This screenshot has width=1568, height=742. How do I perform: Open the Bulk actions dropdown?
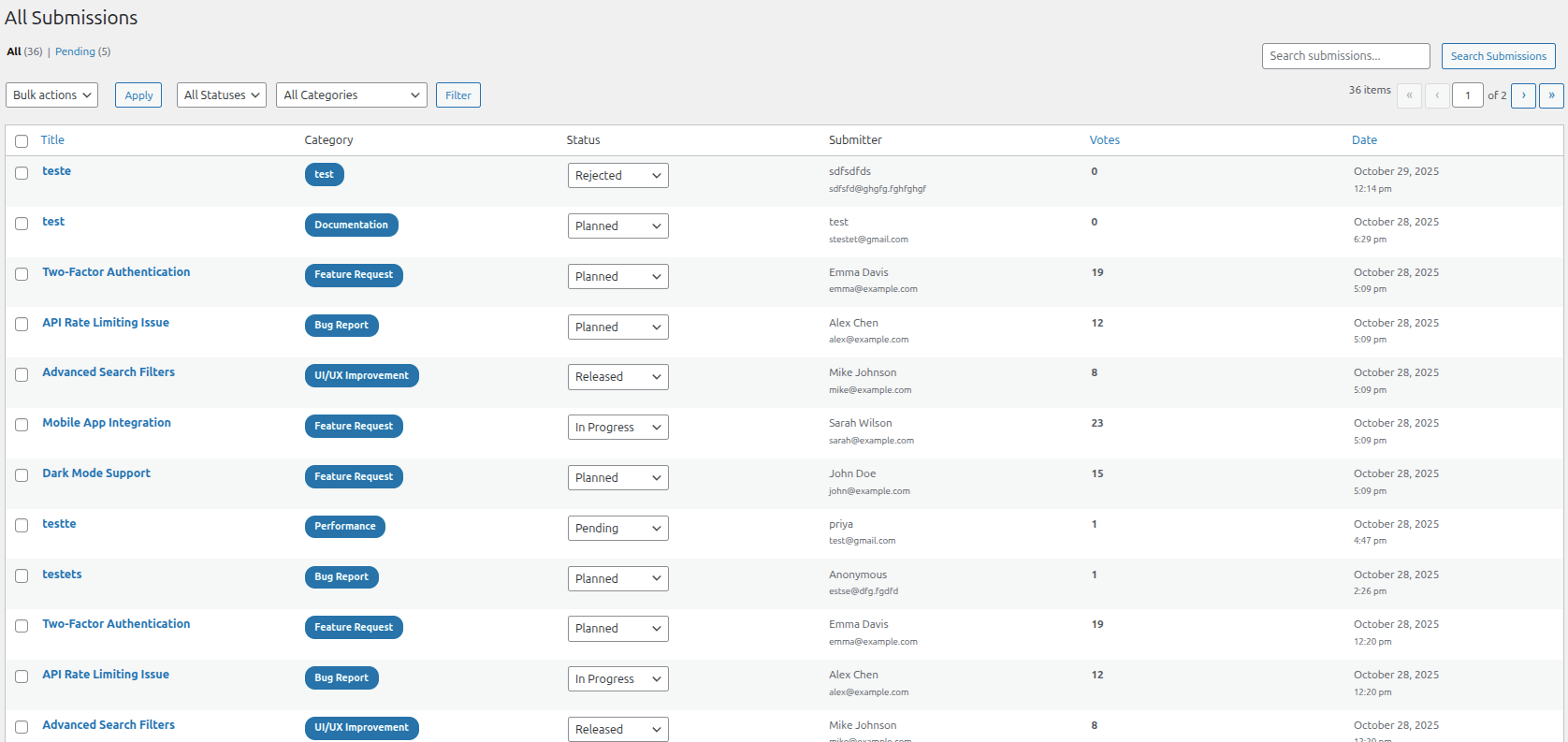tap(52, 95)
